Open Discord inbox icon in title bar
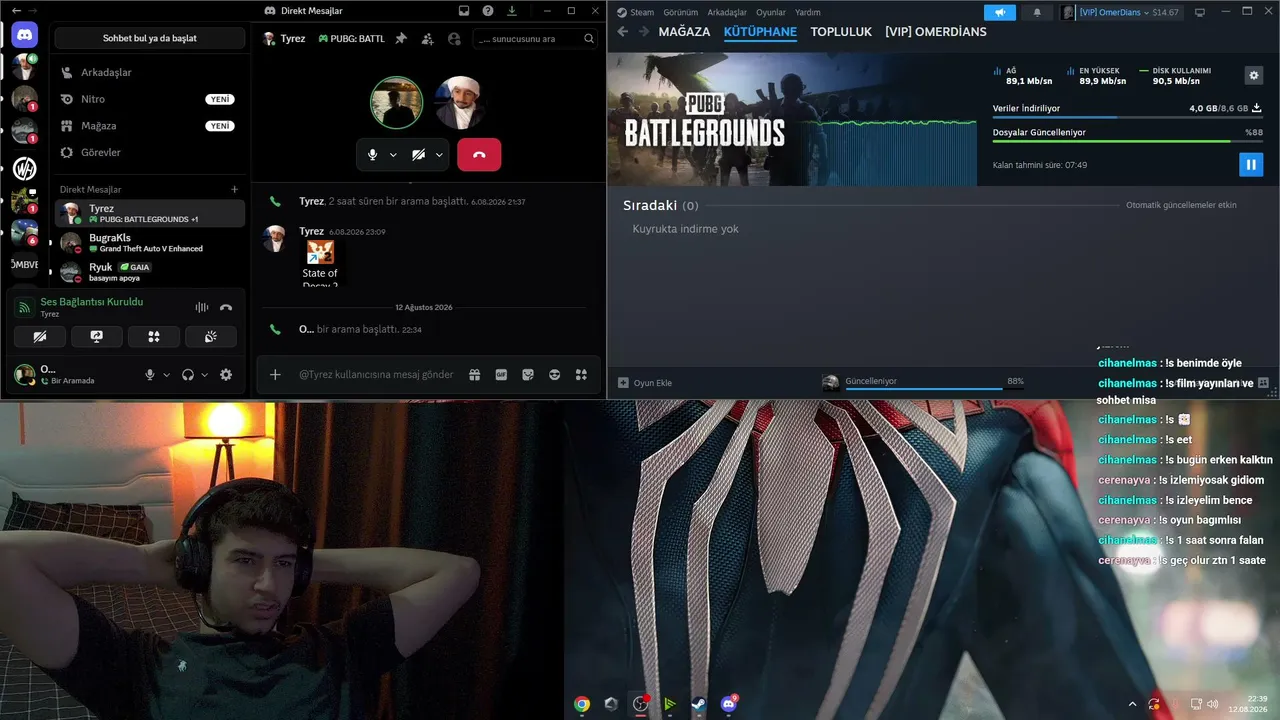 coord(464,11)
